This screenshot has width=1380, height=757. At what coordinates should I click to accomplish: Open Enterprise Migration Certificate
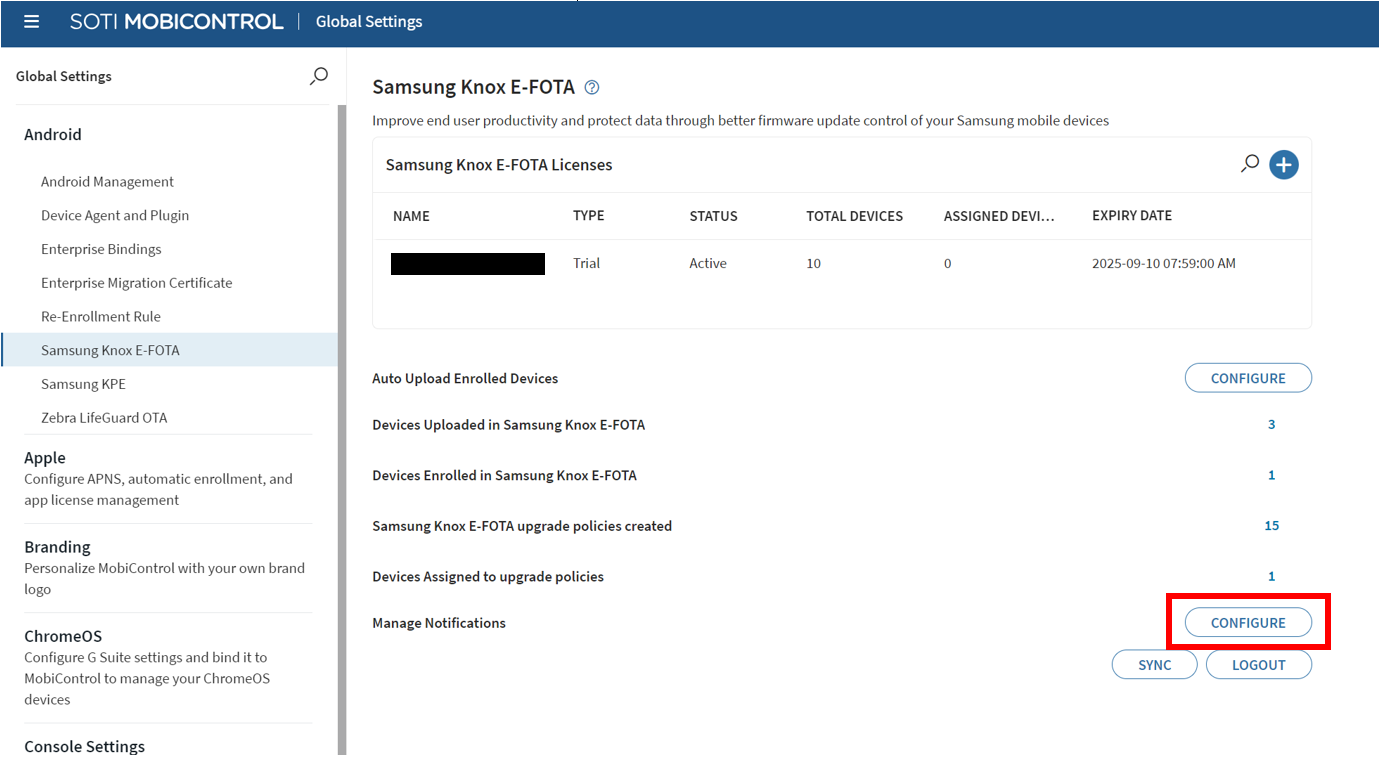136,283
